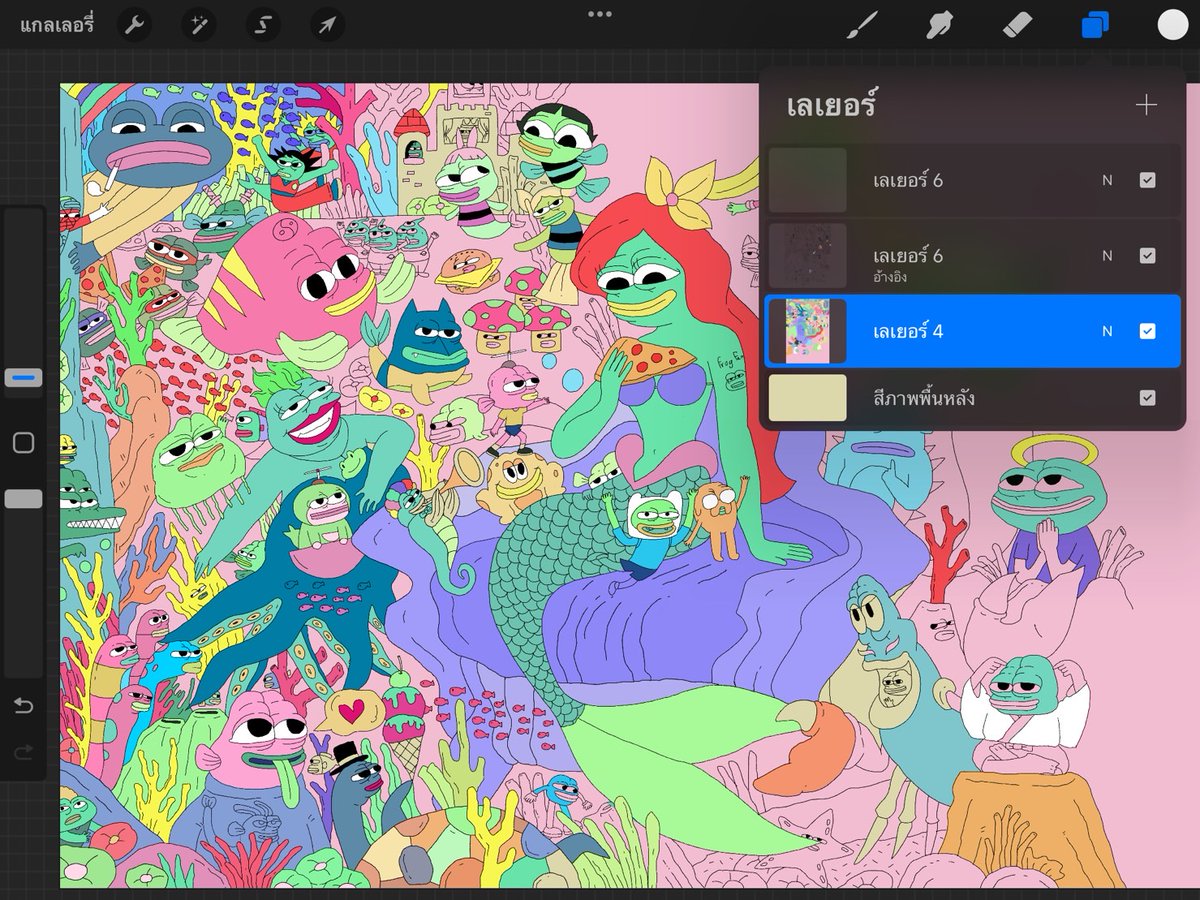Select the Smudge finger tool
The width and height of the screenshot is (1200, 900).
coord(939,24)
